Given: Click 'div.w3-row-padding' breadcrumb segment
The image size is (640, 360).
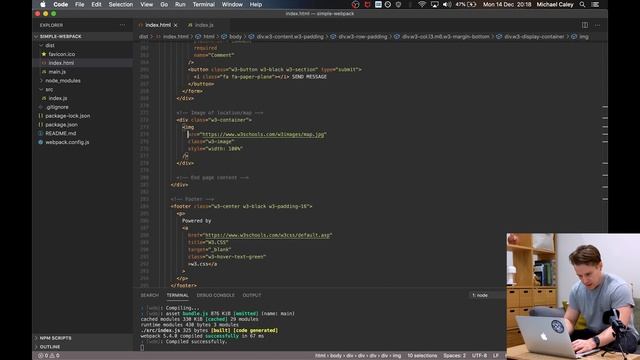Looking at the screenshot, I should click(363, 37).
